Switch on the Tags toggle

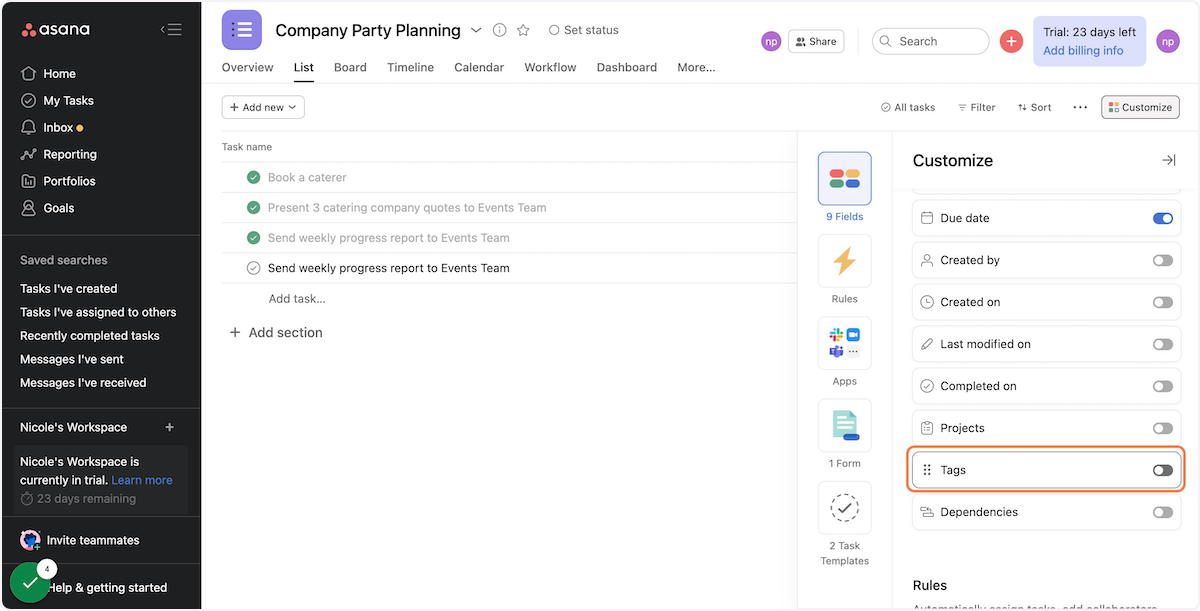(x=1162, y=470)
